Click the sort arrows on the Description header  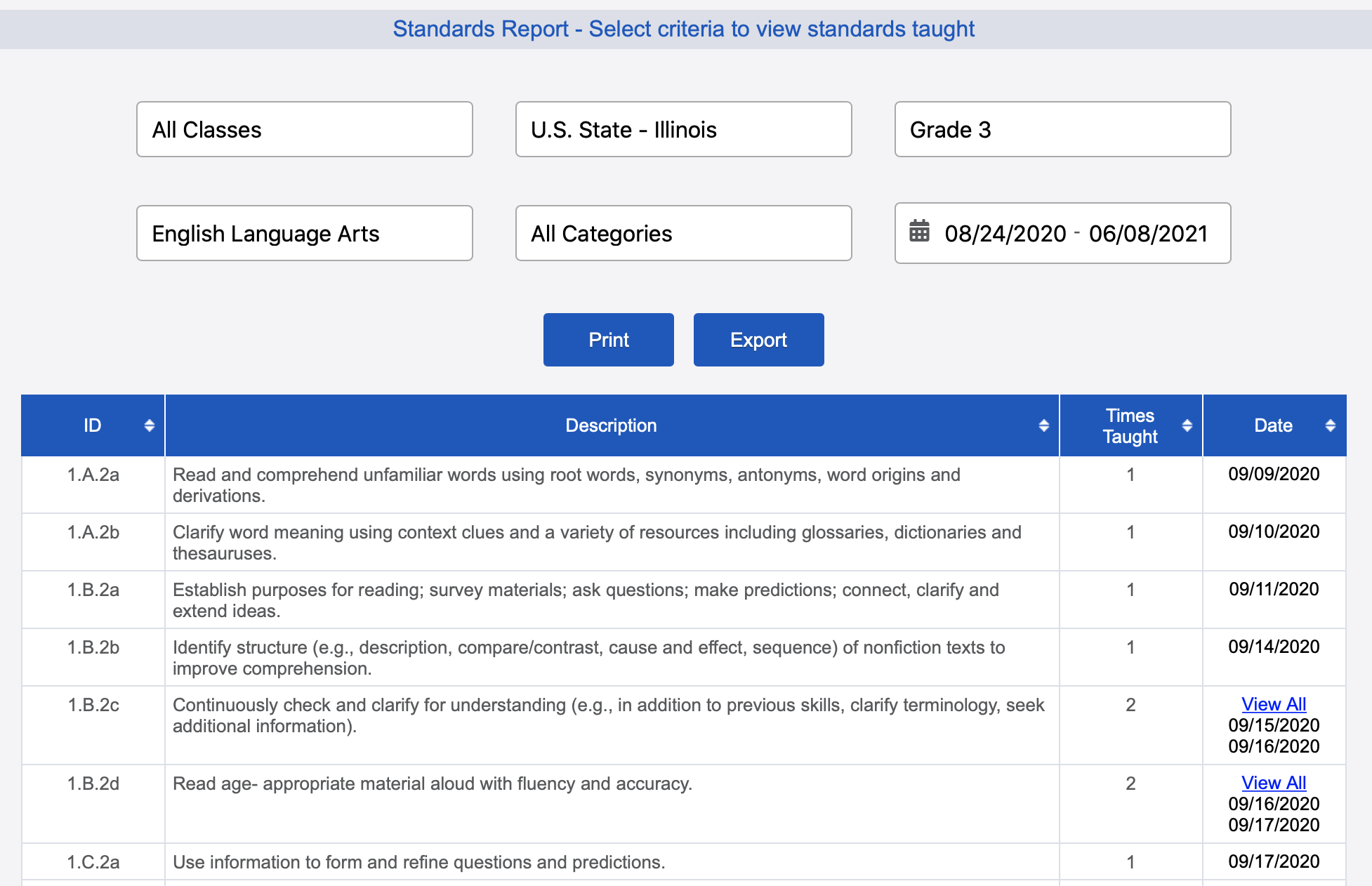(x=1043, y=425)
